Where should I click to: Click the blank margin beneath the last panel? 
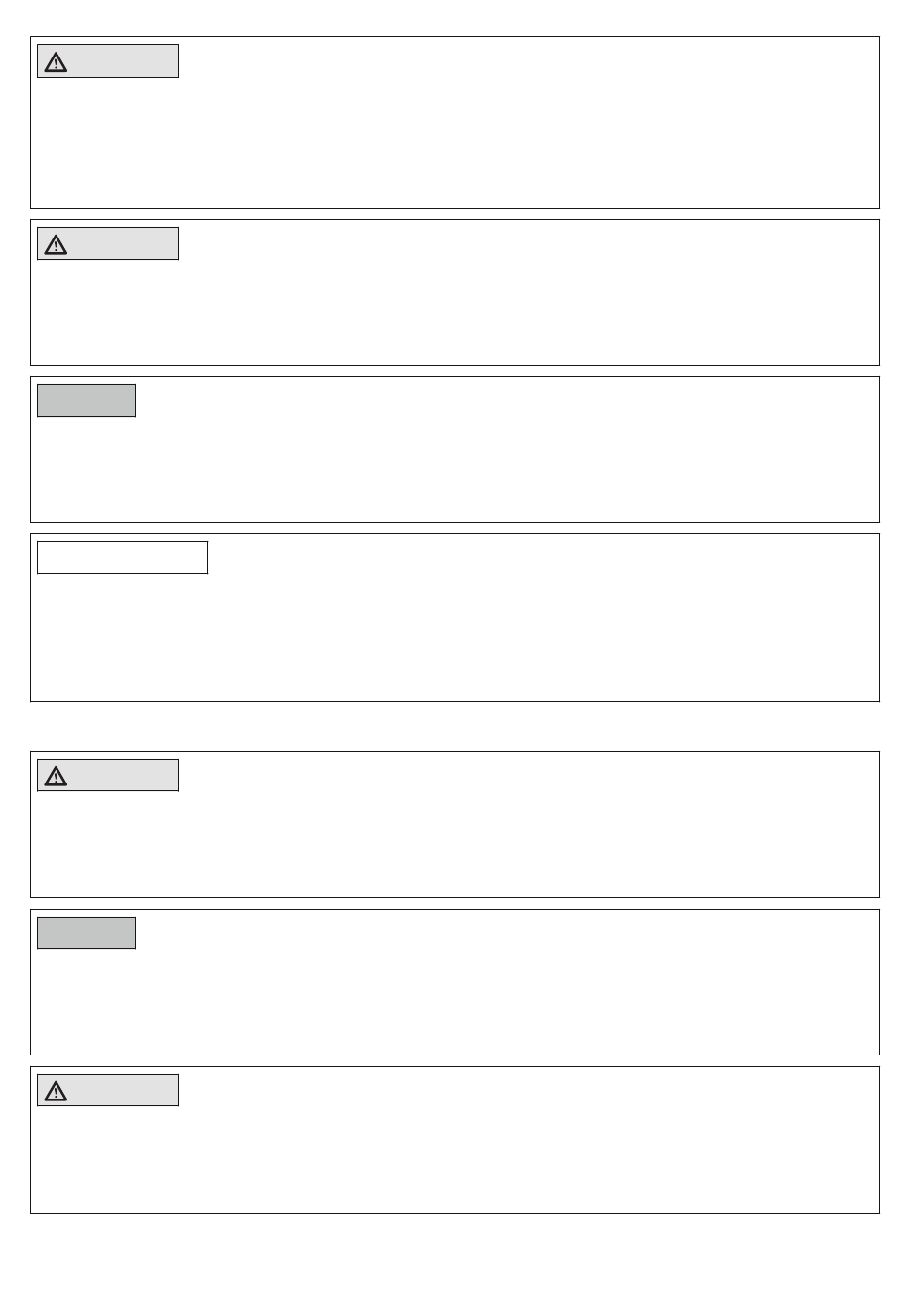455,1264
